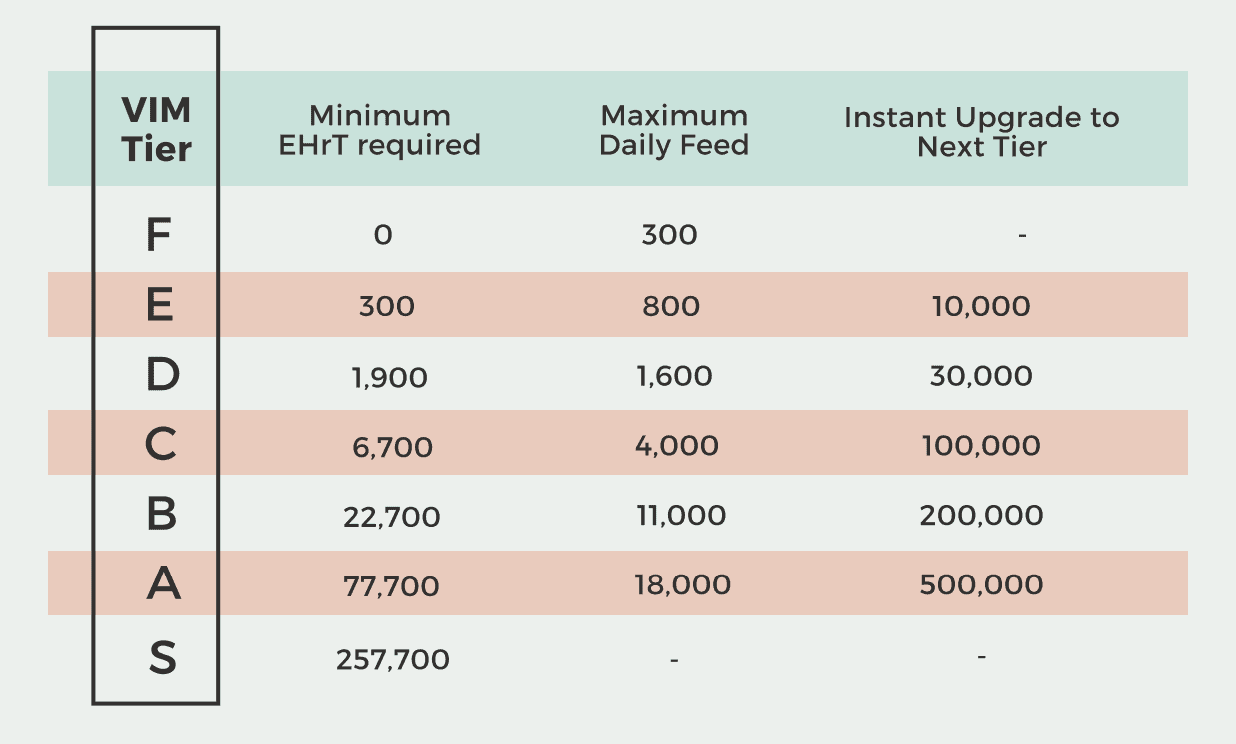Select tier letter A
Viewport: 1236px width, 744px height.
point(163,583)
